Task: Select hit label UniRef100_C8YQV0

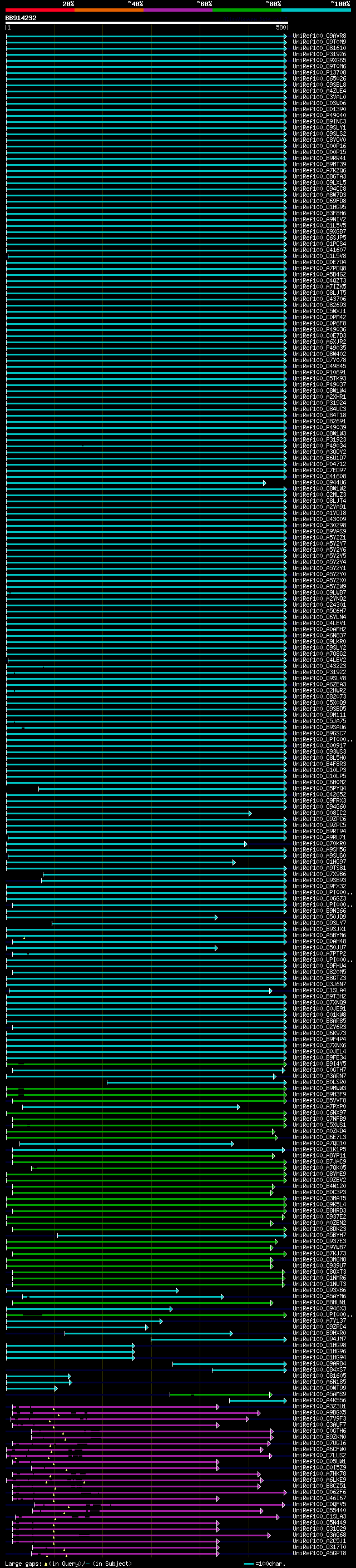Action: click(x=319, y=140)
